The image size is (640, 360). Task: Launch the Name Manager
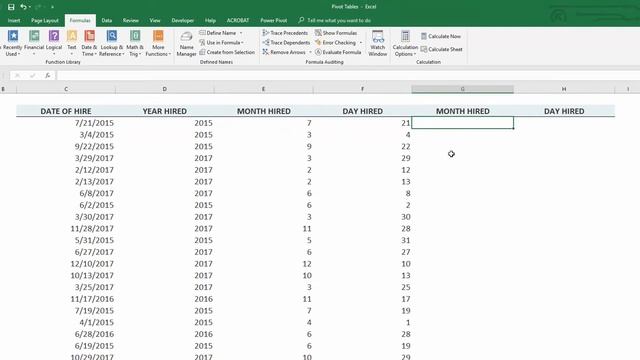(x=186, y=44)
